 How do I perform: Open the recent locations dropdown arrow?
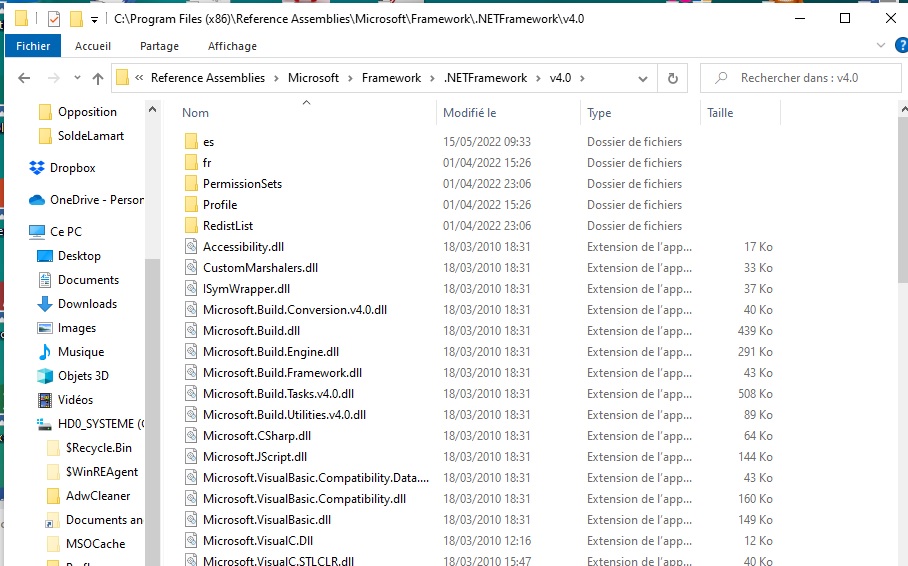tap(77, 78)
